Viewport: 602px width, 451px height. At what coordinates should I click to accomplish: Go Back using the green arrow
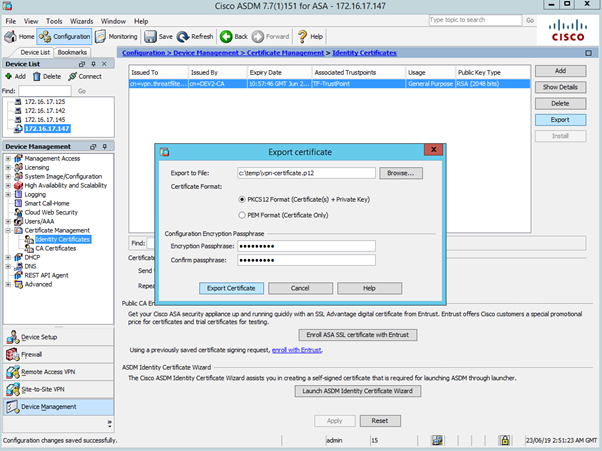pyautogui.click(x=235, y=36)
